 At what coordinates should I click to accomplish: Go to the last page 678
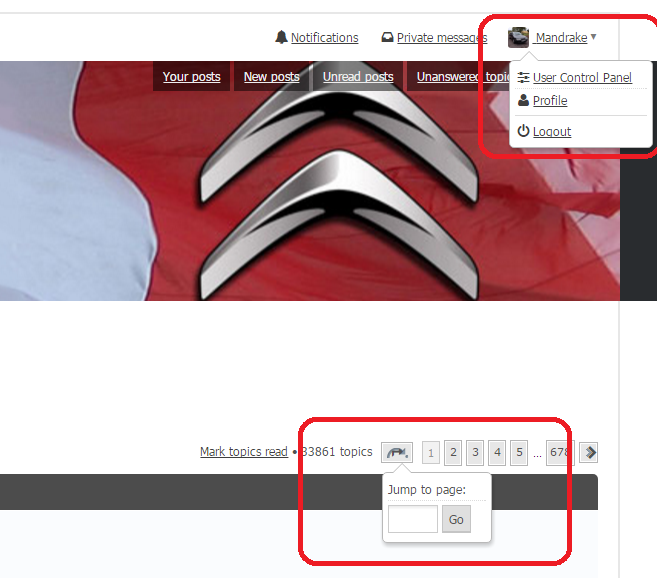tap(560, 452)
